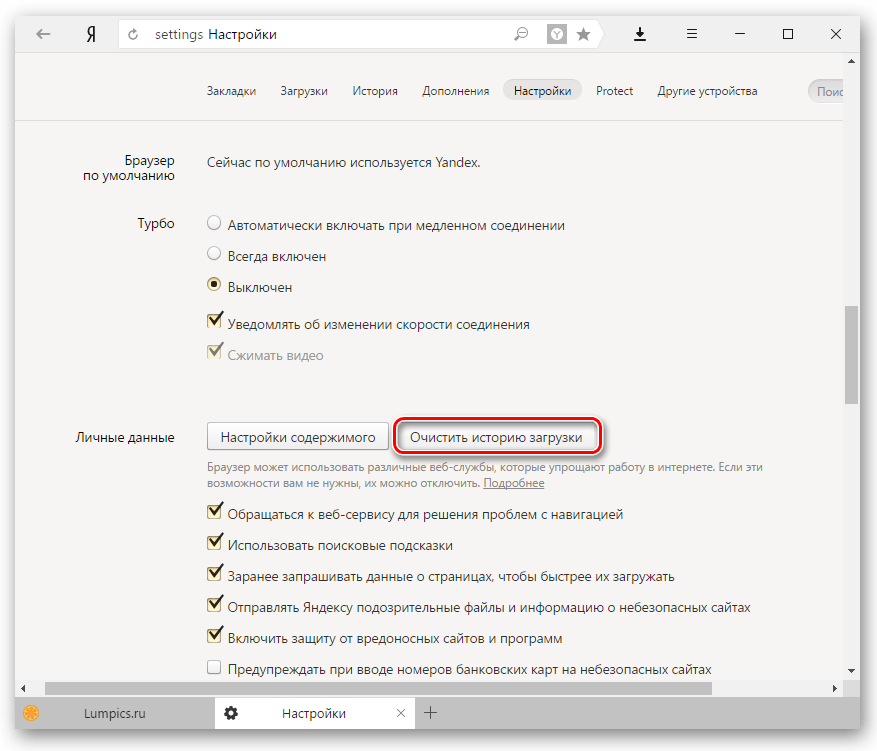Select 'Автоматически включать при медленном соединении'
The image size is (877, 751).
(x=214, y=225)
